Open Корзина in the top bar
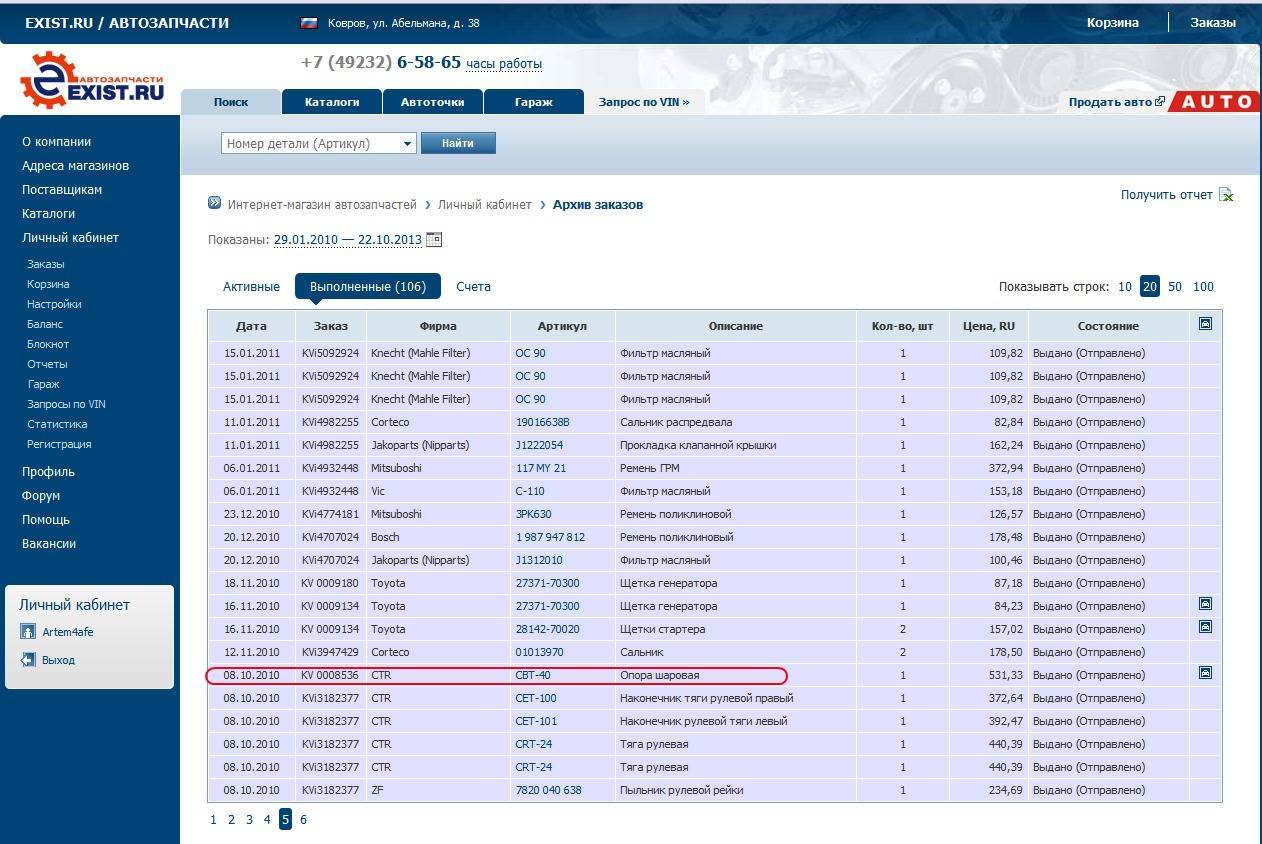The height and width of the screenshot is (844, 1262). pos(1112,23)
